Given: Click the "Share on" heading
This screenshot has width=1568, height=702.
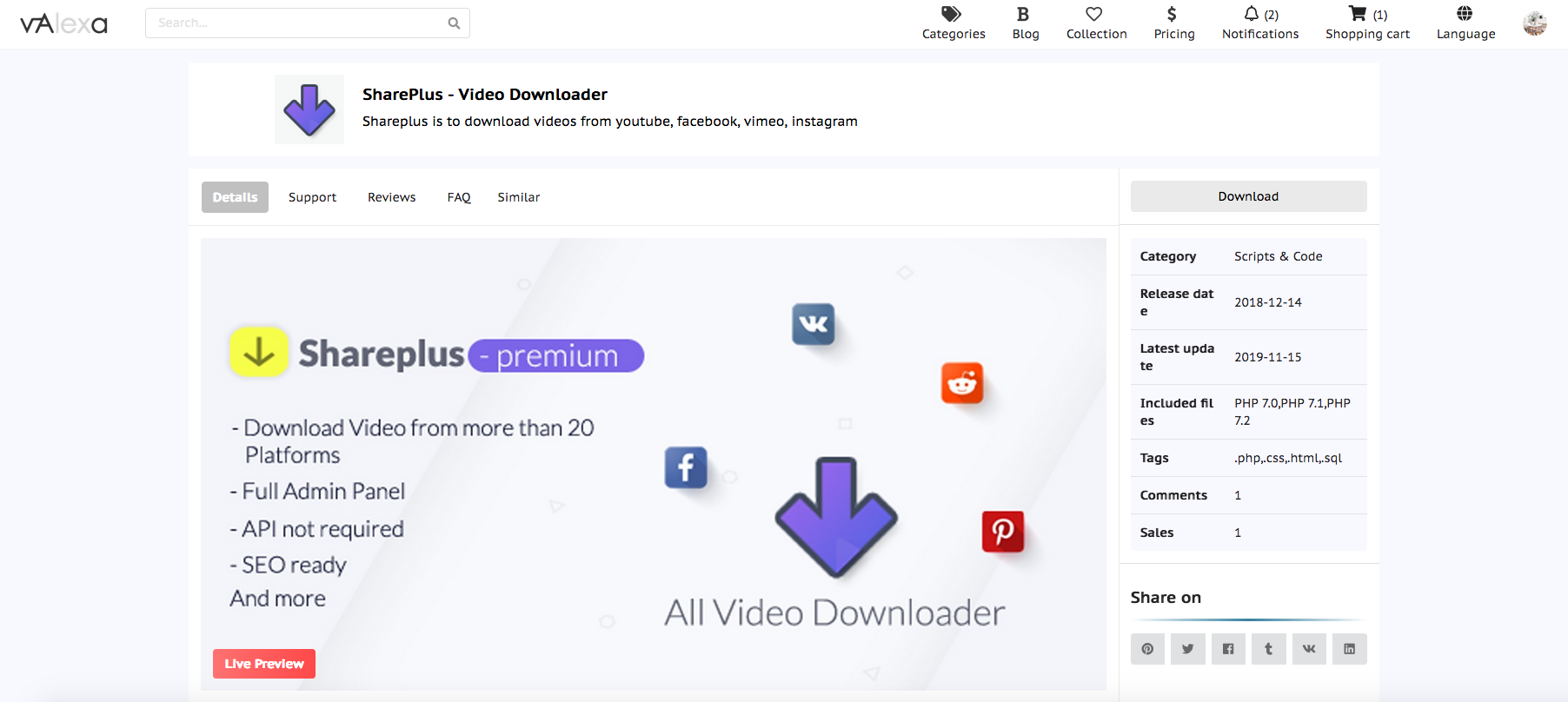Looking at the screenshot, I should tap(1166, 598).
